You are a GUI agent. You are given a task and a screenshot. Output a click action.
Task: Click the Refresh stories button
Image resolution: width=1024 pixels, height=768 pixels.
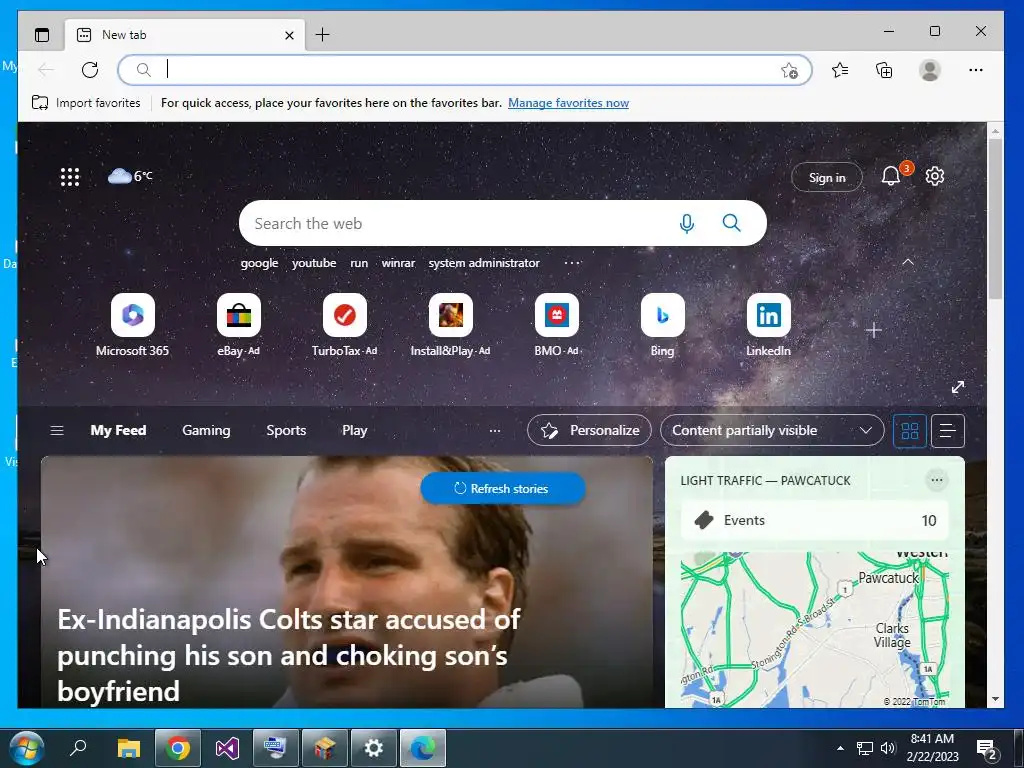pos(502,488)
